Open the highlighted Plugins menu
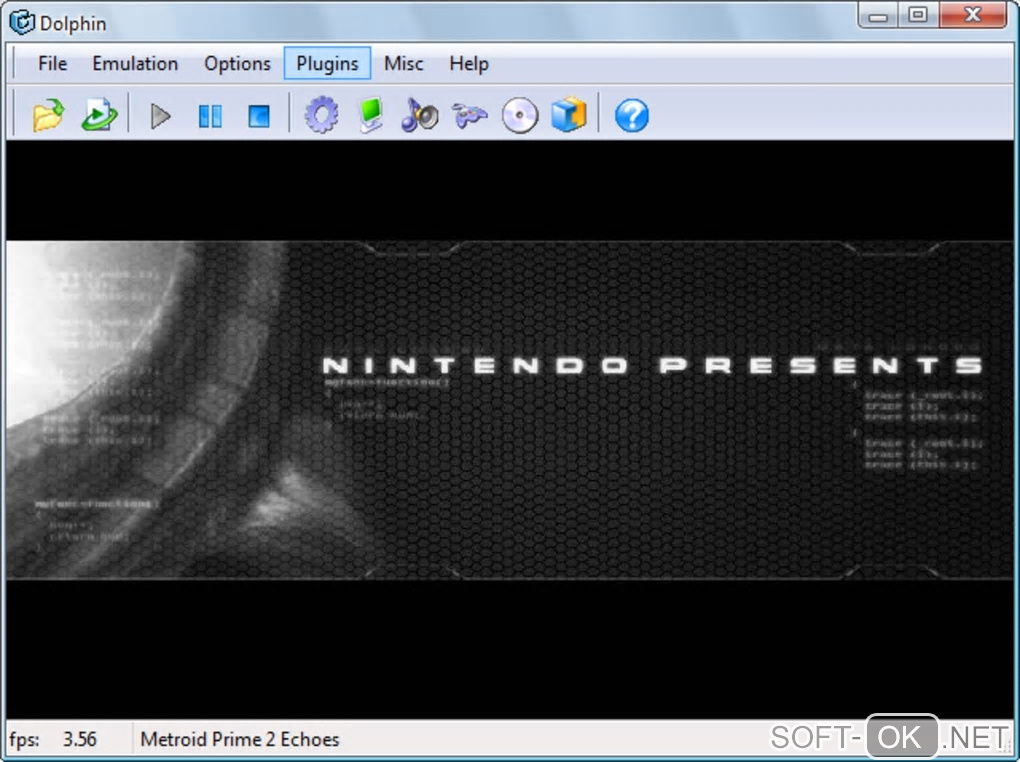Screen dimensions: 1020x762 327,64
